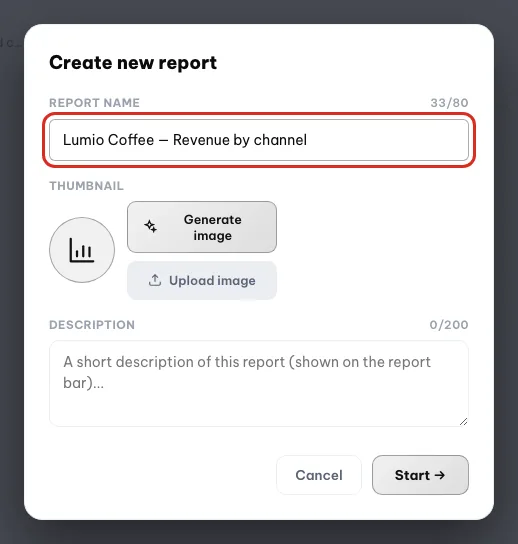Click the "Create new report" heading

click(x=133, y=63)
